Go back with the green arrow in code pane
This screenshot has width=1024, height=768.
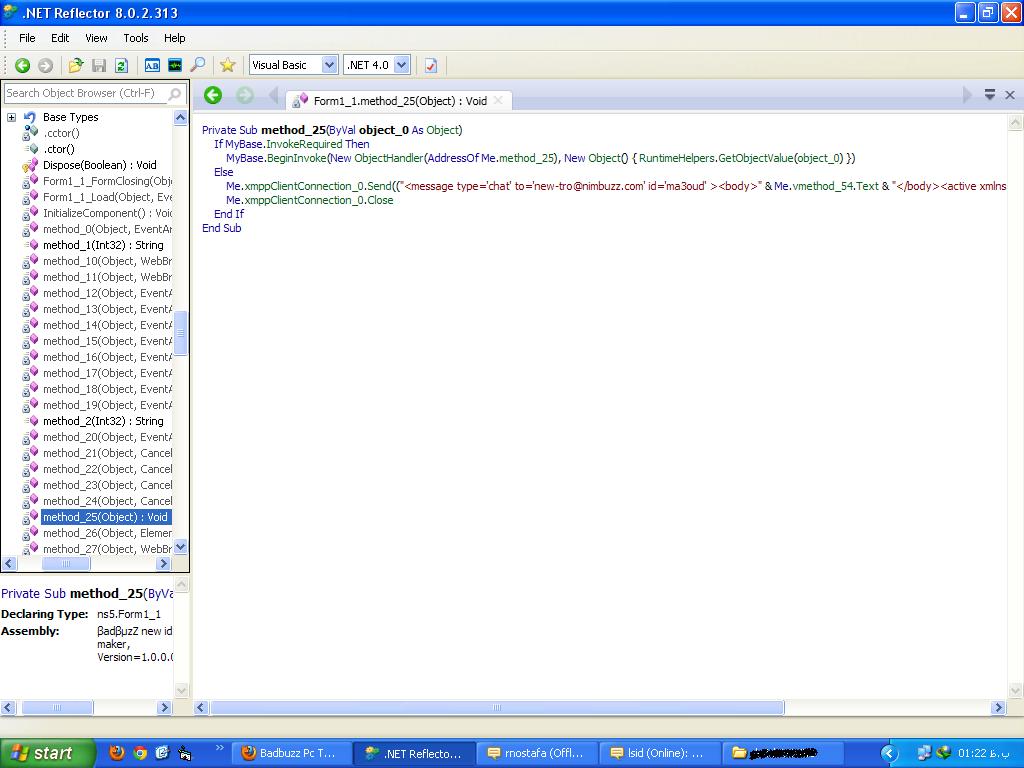click(213, 95)
